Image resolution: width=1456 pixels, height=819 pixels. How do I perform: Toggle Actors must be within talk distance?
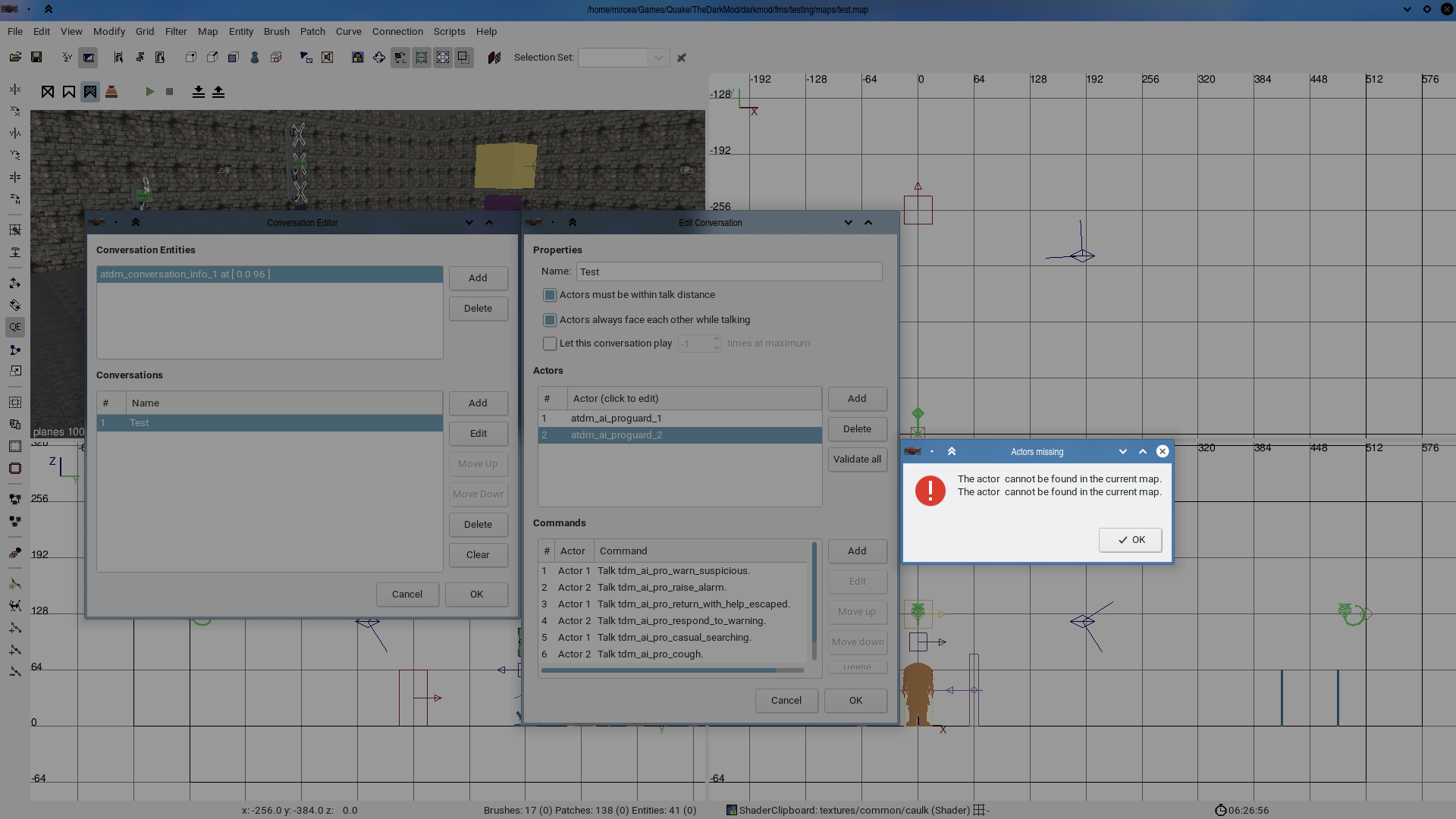(x=550, y=295)
